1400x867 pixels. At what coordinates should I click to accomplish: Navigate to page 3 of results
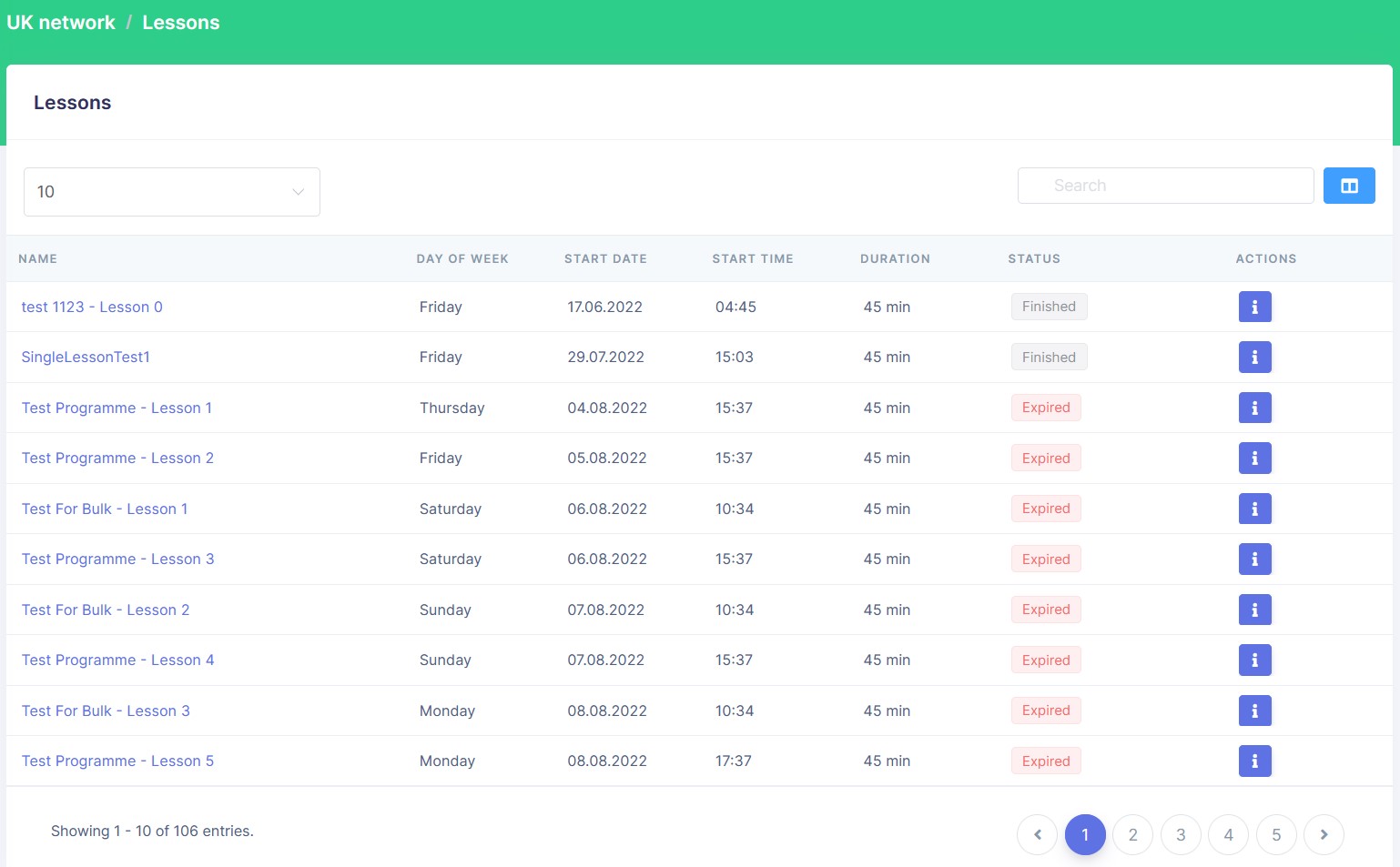point(1181,835)
